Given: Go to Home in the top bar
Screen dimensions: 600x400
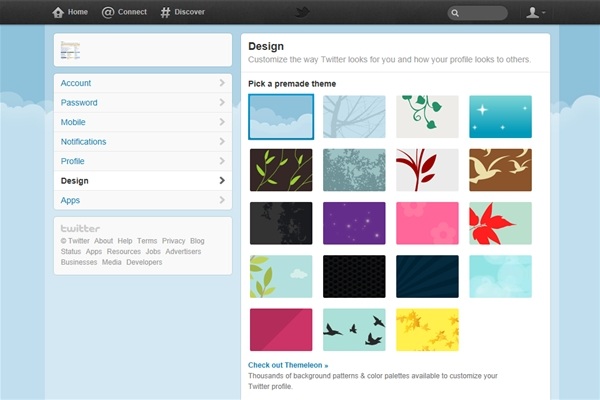Looking at the screenshot, I should tap(78, 12).
